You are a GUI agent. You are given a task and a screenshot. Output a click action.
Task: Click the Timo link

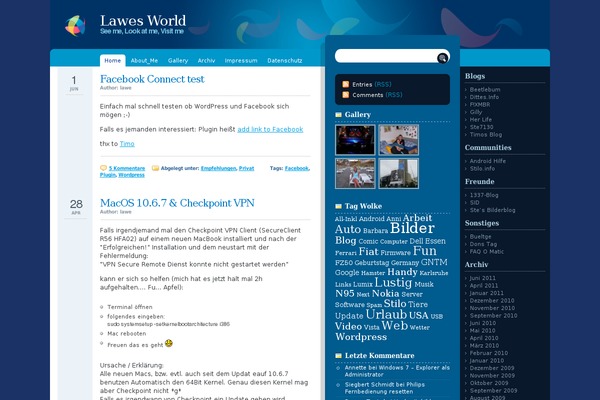coord(127,144)
